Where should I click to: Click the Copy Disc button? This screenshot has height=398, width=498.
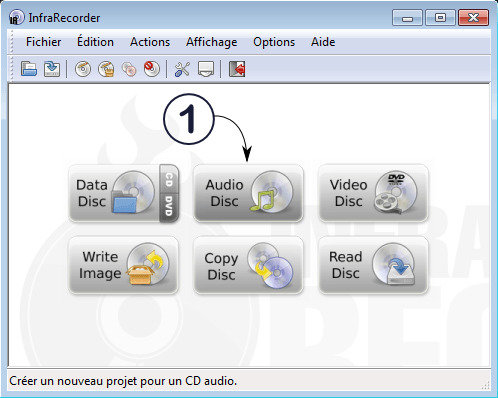pyautogui.click(x=248, y=265)
